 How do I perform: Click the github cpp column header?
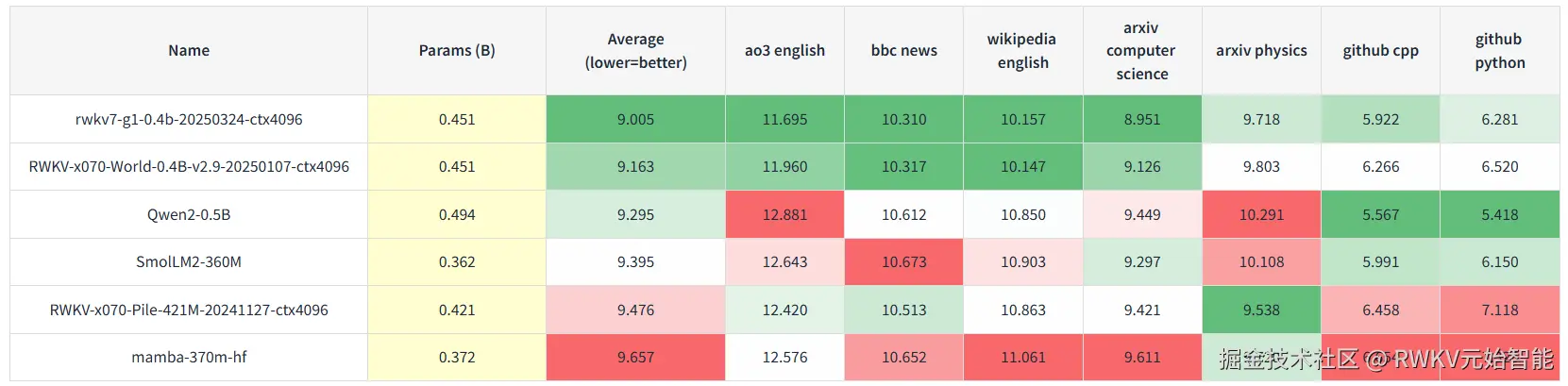[x=1380, y=51]
